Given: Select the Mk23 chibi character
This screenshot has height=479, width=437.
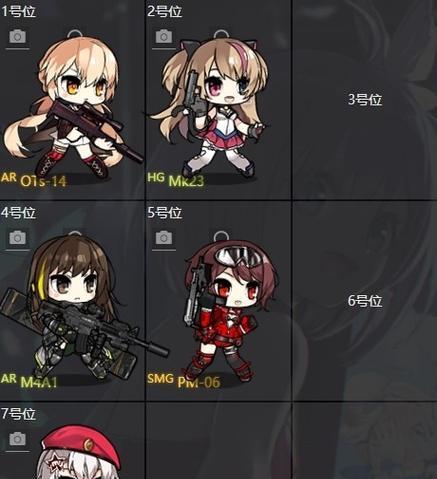Looking at the screenshot, I should click(x=210, y=107).
